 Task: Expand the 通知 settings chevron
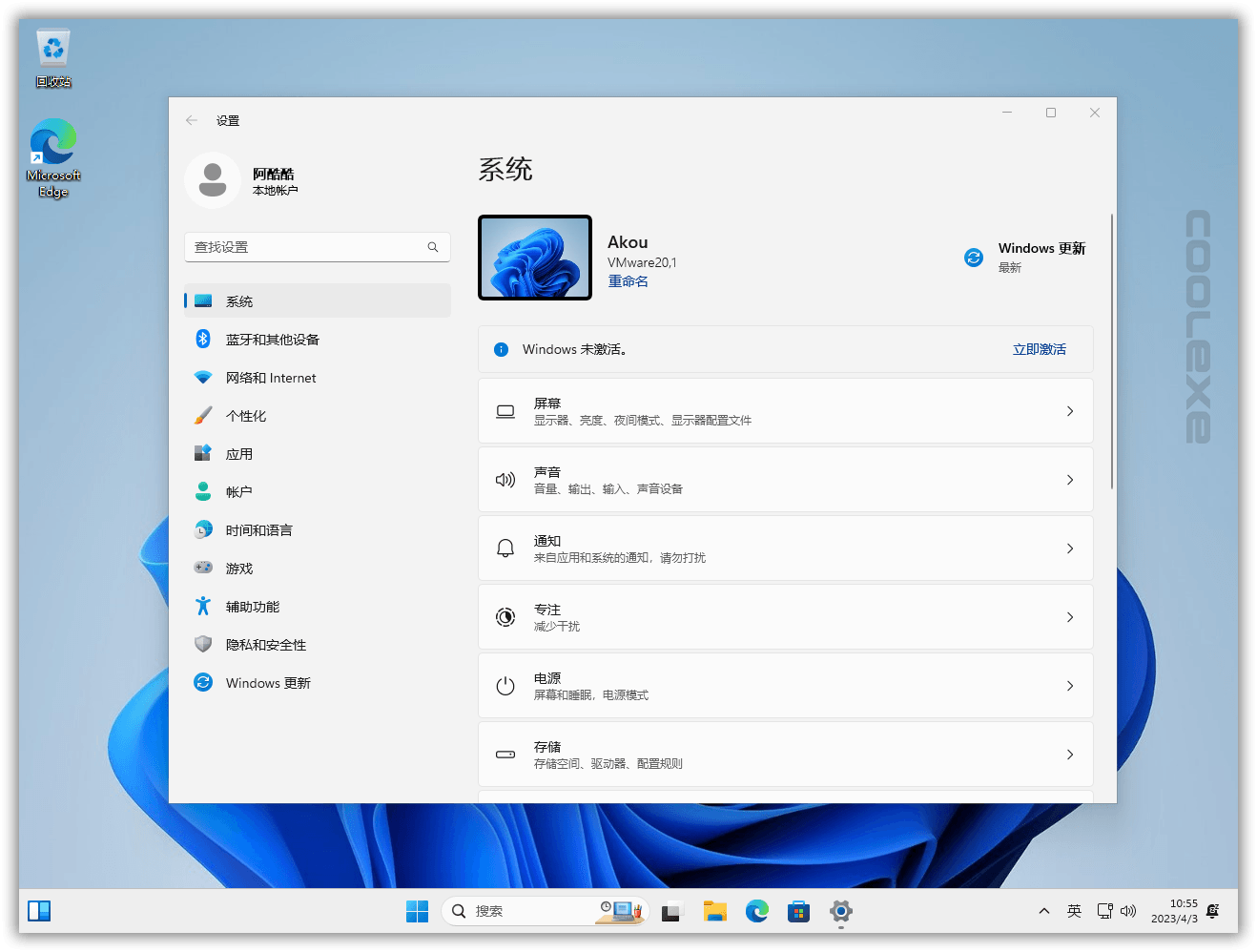tap(1070, 548)
